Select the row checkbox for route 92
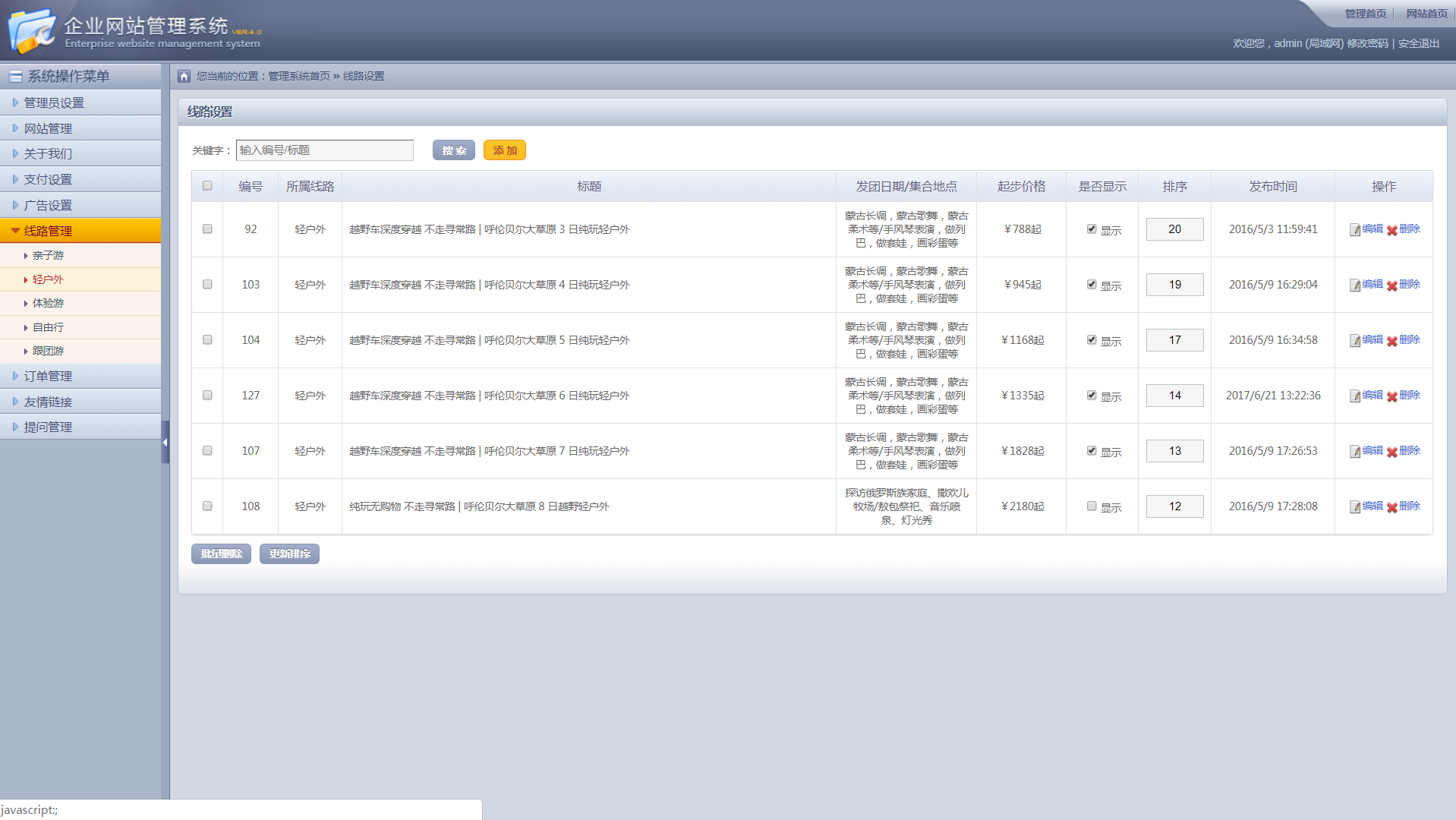 coord(207,229)
